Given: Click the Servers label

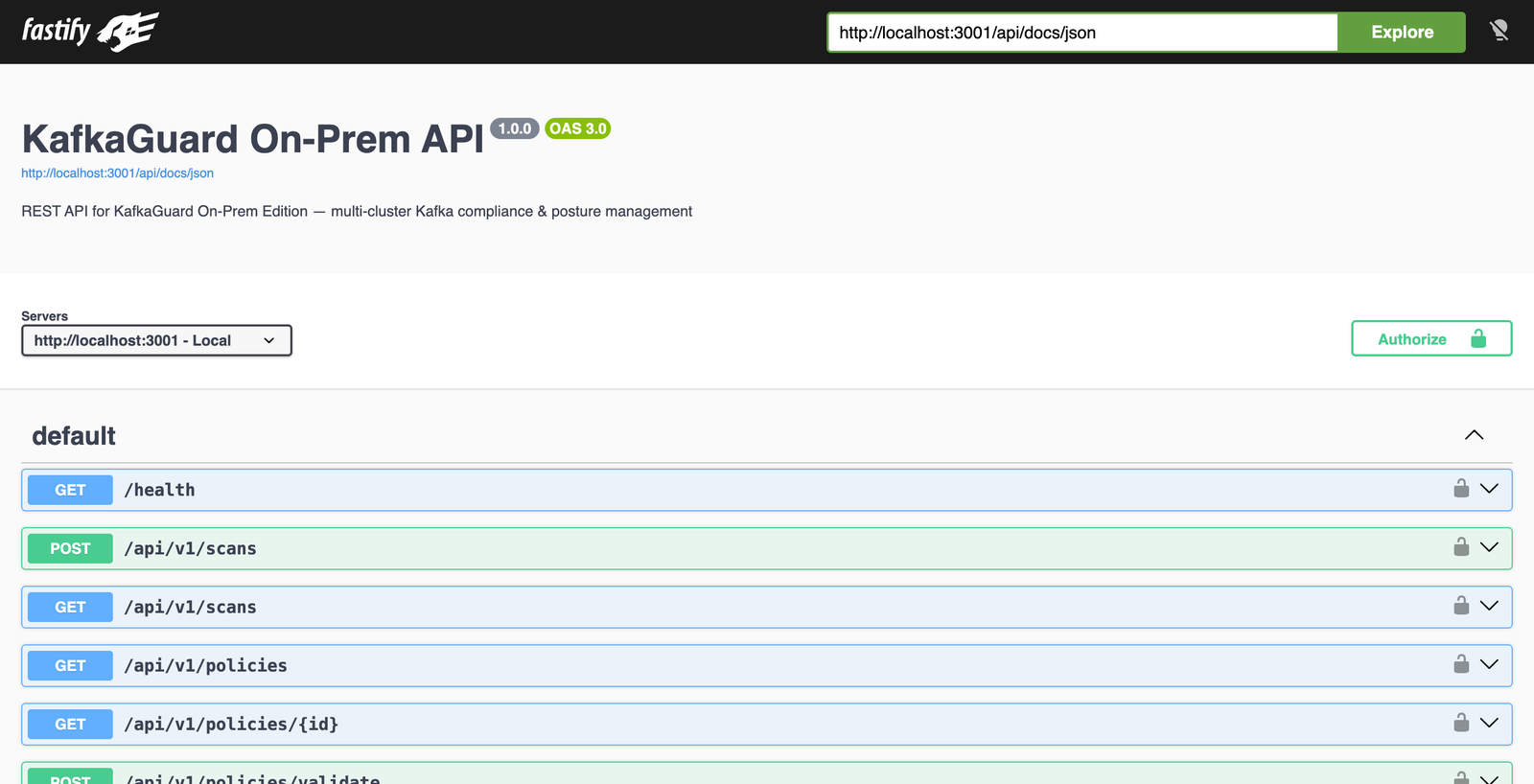Looking at the screenshot, I should tap(44, 315).
